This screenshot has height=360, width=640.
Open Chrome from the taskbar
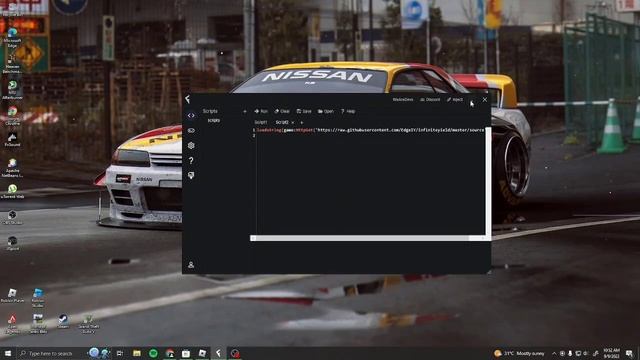click(170, 353)
